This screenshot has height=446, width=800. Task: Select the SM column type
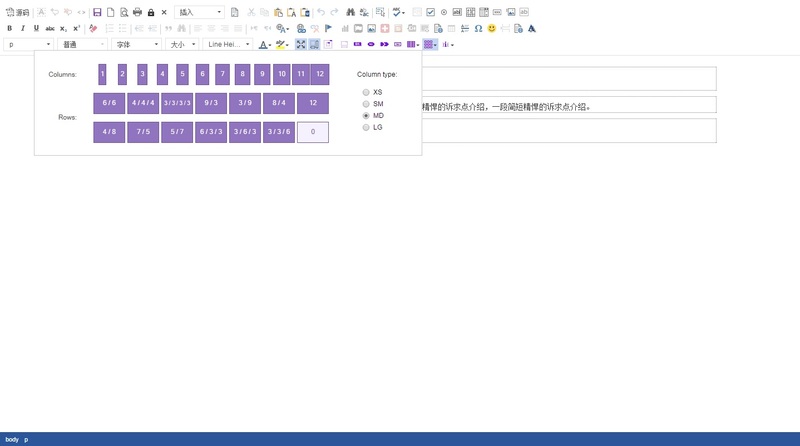point(366,104)
